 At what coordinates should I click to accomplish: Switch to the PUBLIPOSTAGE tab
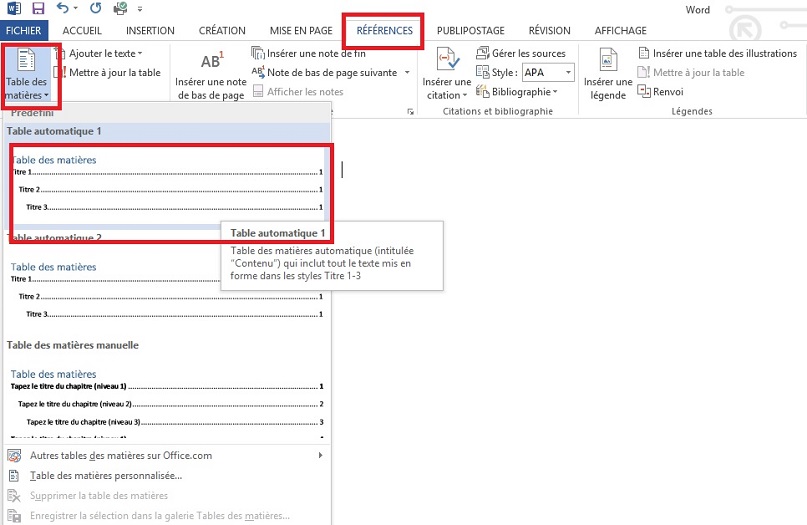point(470,30)
